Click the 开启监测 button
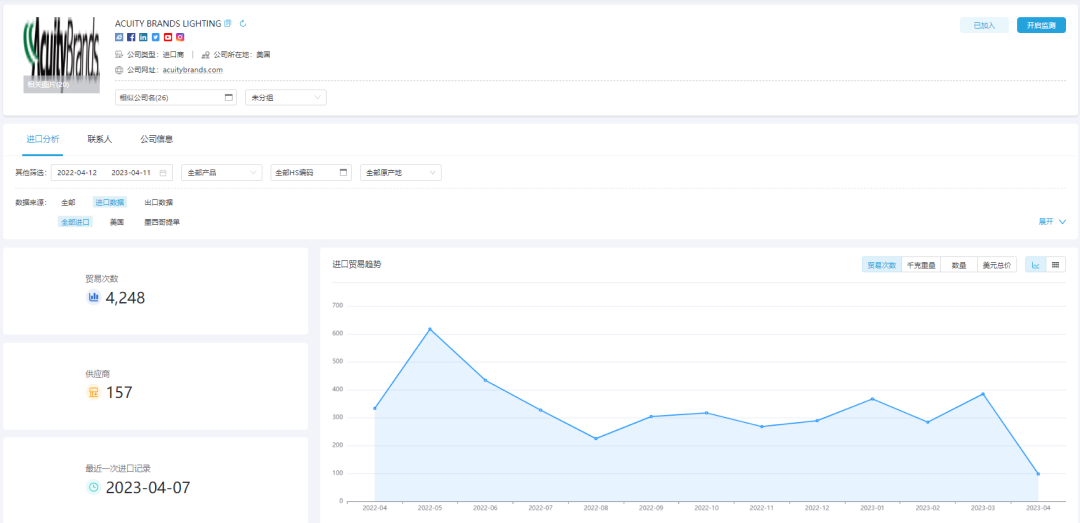 [x=1041, y=26]
